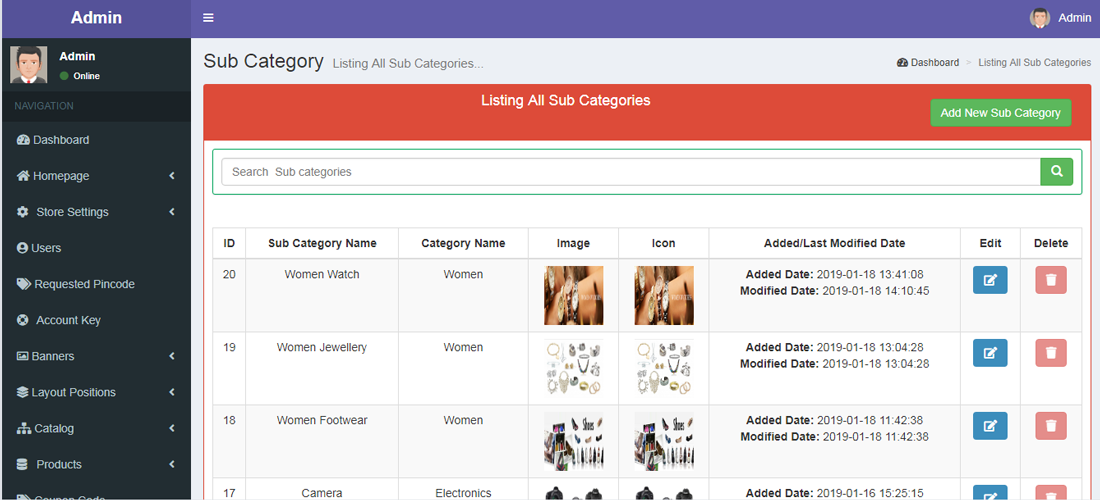Click the Added/Last Modified Date column header

coord(834,243)
